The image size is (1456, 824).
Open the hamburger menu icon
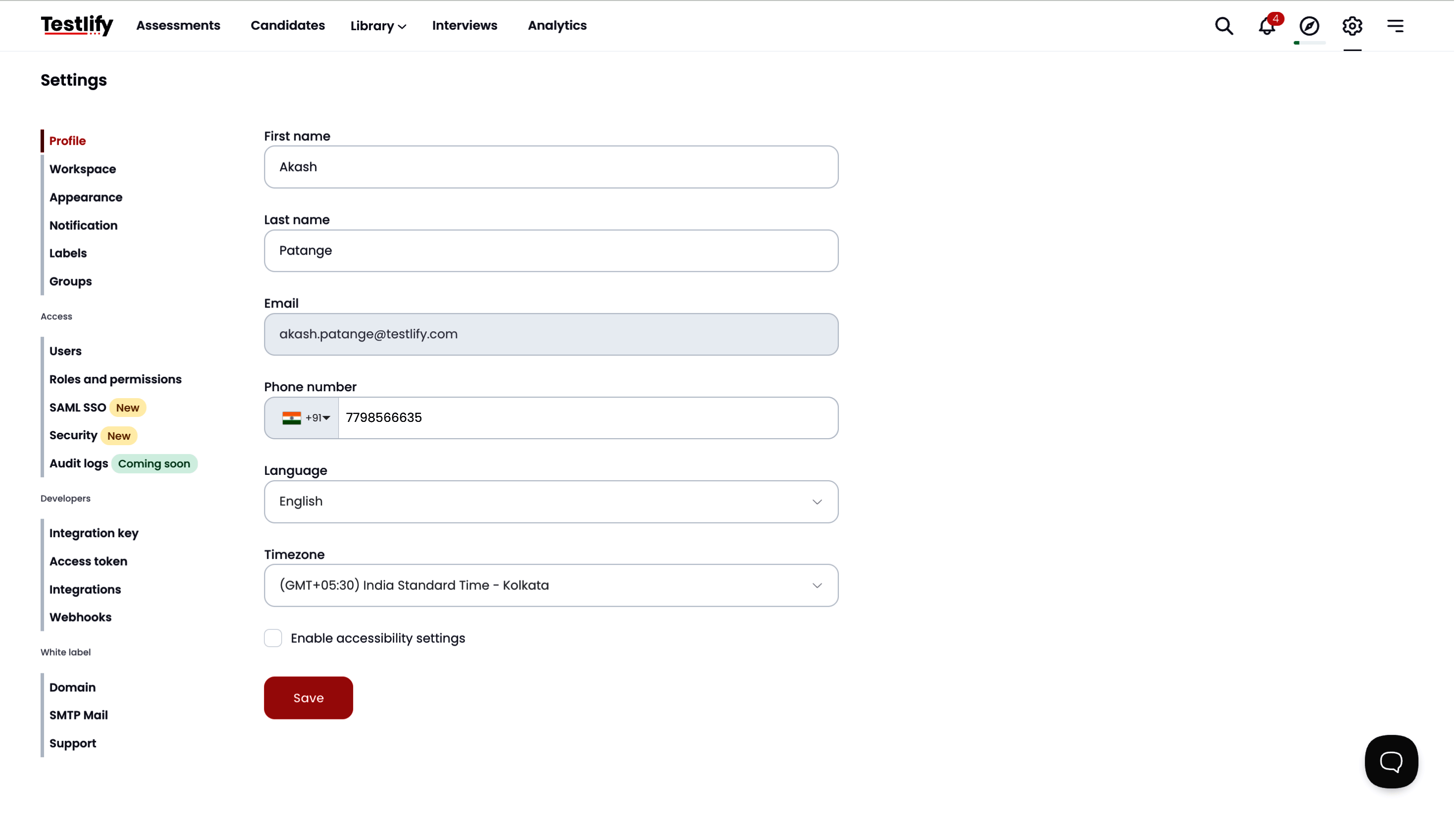[x=1395, y=26]
